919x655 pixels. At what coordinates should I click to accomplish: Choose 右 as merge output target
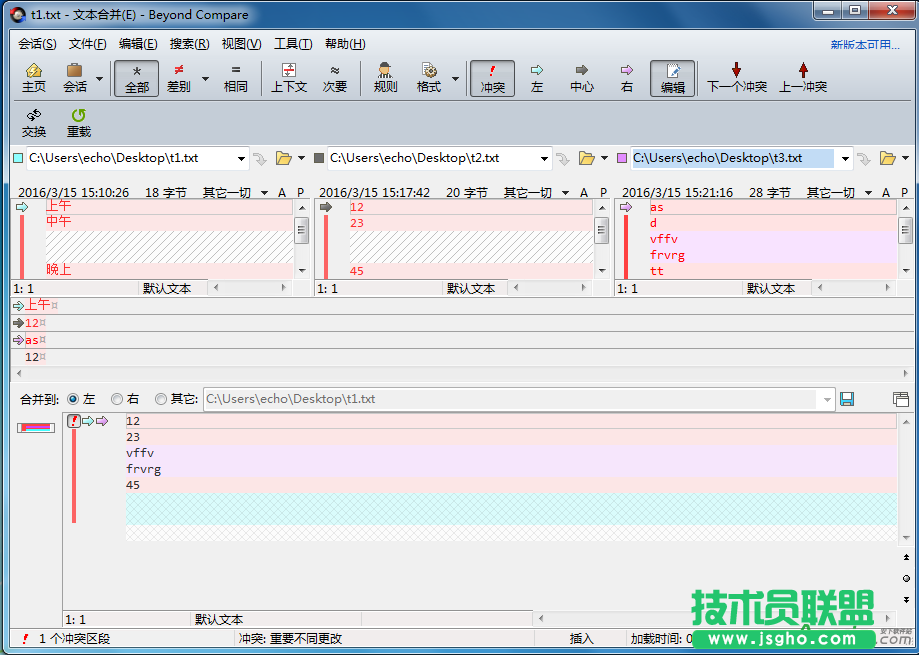pyautogui.click(x=116, y=399)
